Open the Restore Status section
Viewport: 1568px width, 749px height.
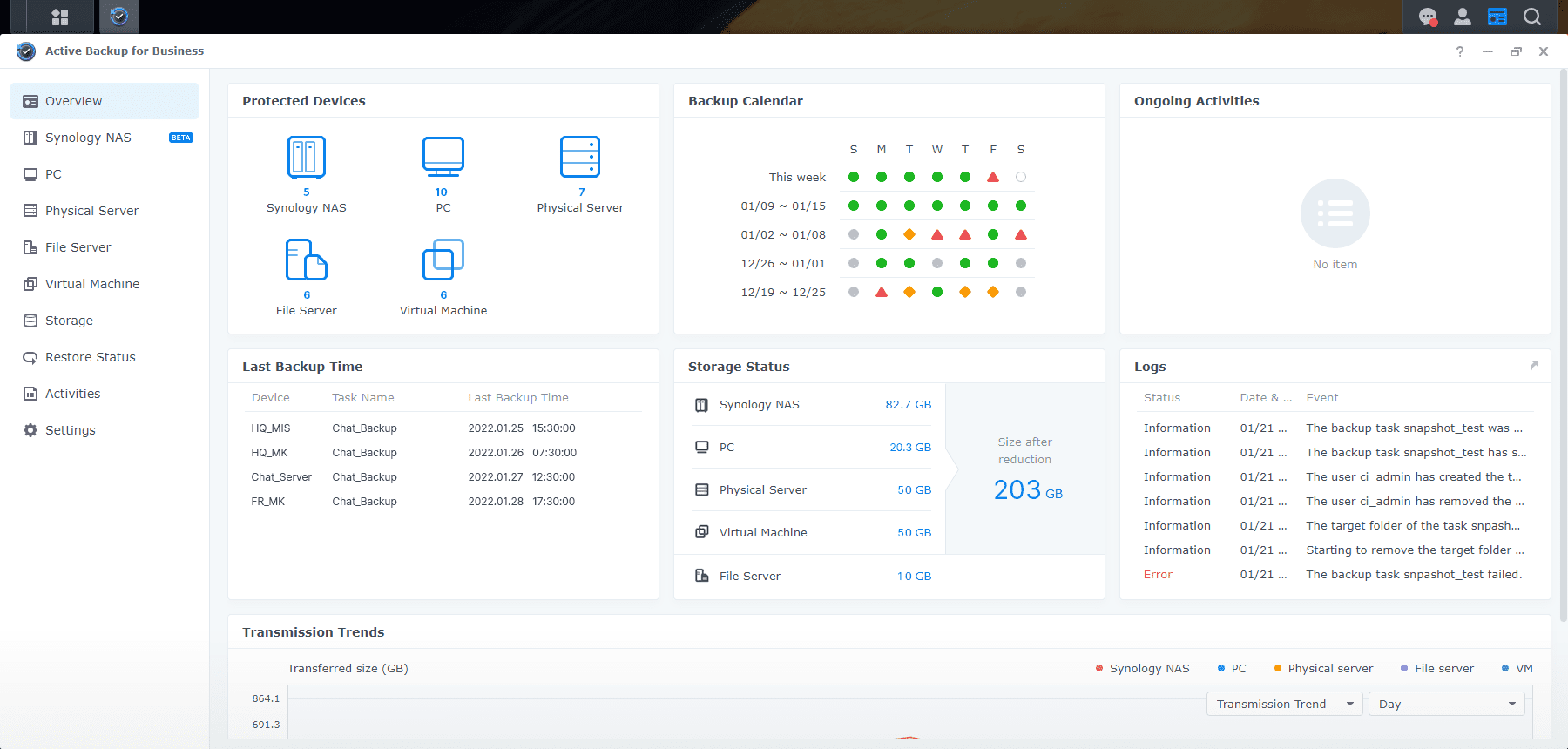tap(105, 357)
